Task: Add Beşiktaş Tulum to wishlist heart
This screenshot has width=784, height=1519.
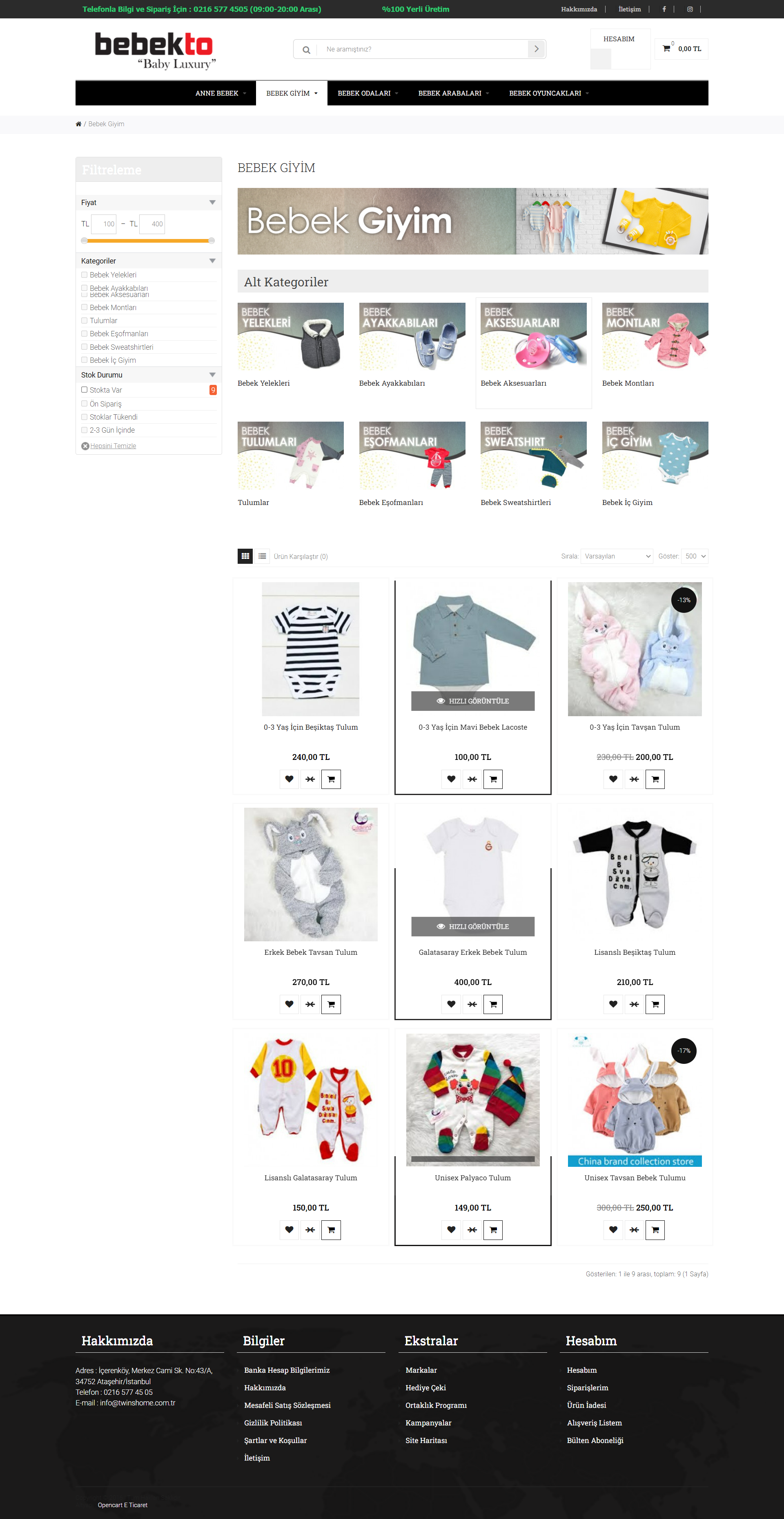Action: pyautogui.click(x=289, y=779)
